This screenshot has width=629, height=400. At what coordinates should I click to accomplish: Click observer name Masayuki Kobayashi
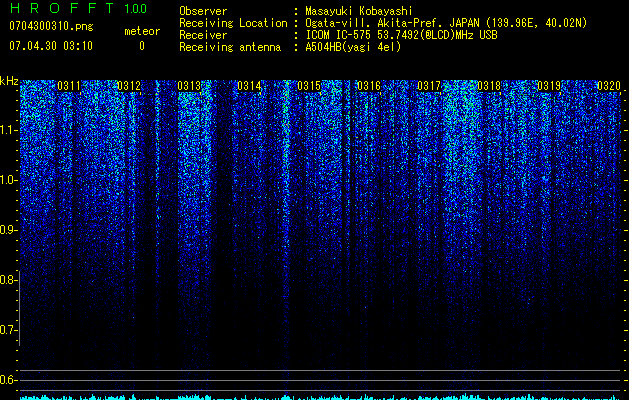[x=359, y=11]
